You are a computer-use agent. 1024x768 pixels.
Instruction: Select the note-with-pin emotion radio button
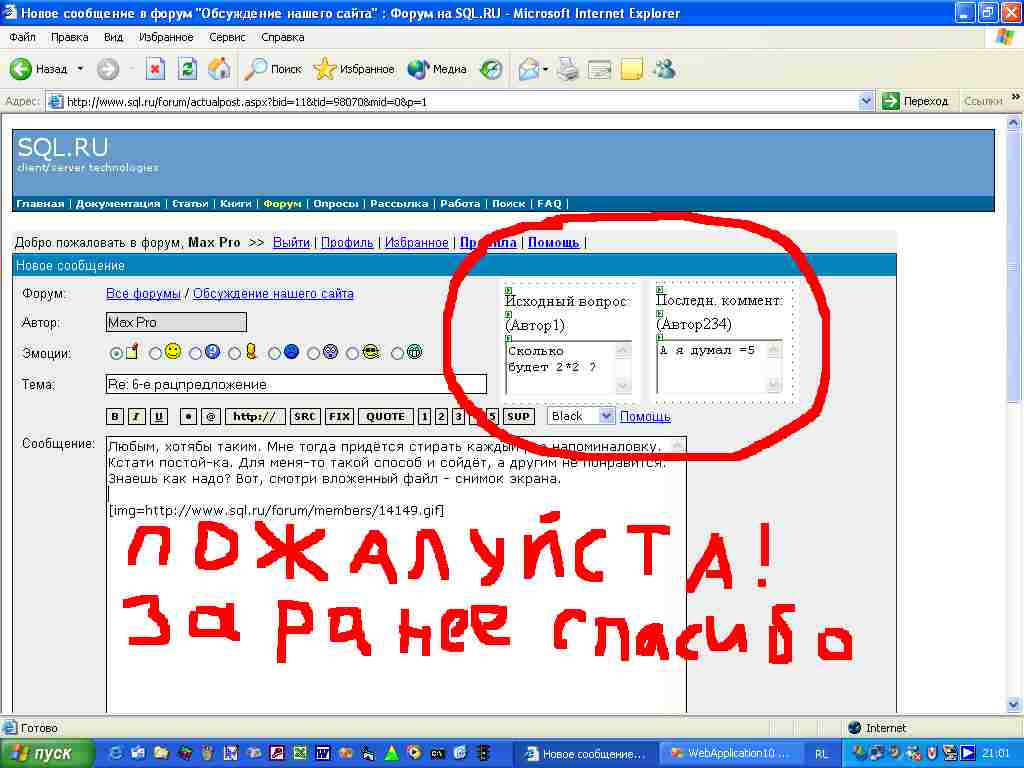[x=116, y=353]
